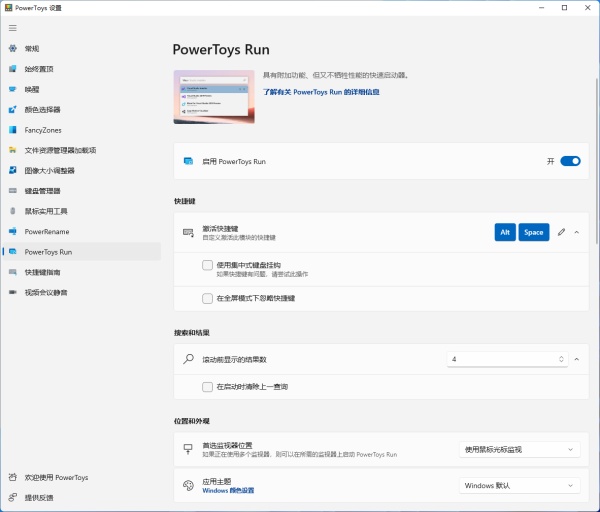The image size is (600, 512).
Task: Click the 视频会议静音 camera icon
Action: [x=13, y=292]
